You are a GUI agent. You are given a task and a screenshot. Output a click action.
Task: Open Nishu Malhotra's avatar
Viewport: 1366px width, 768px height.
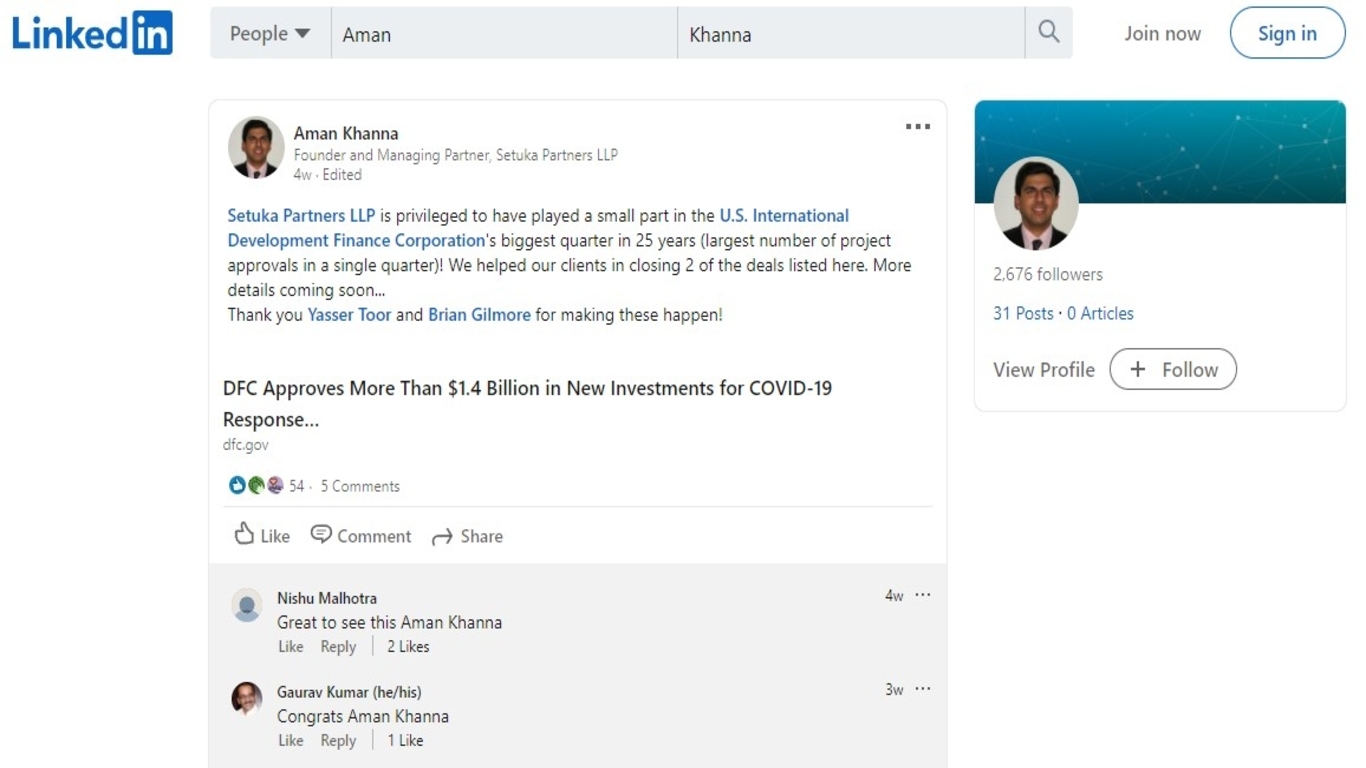tap(247, 605)
